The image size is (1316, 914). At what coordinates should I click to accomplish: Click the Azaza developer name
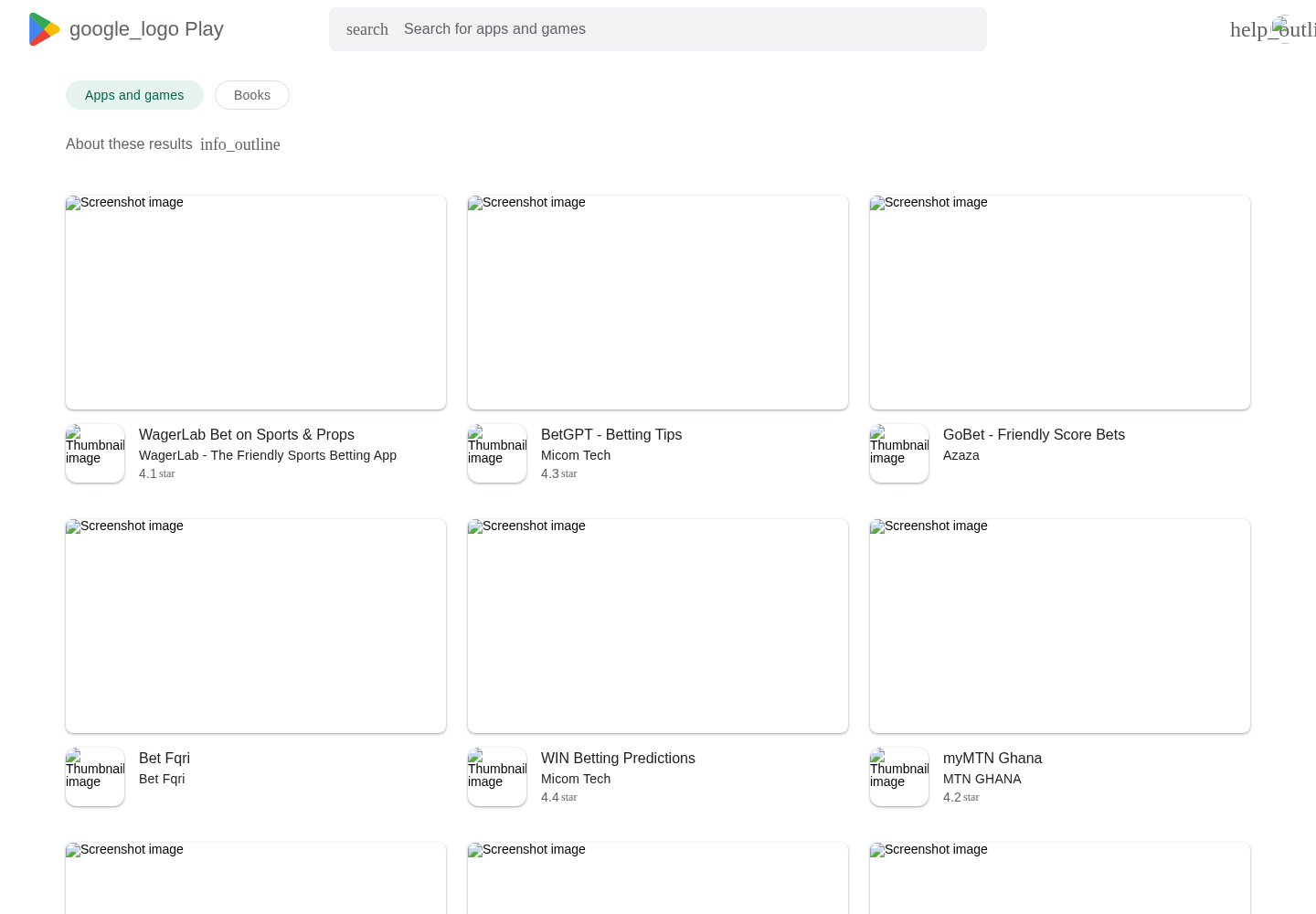point(961,455)
